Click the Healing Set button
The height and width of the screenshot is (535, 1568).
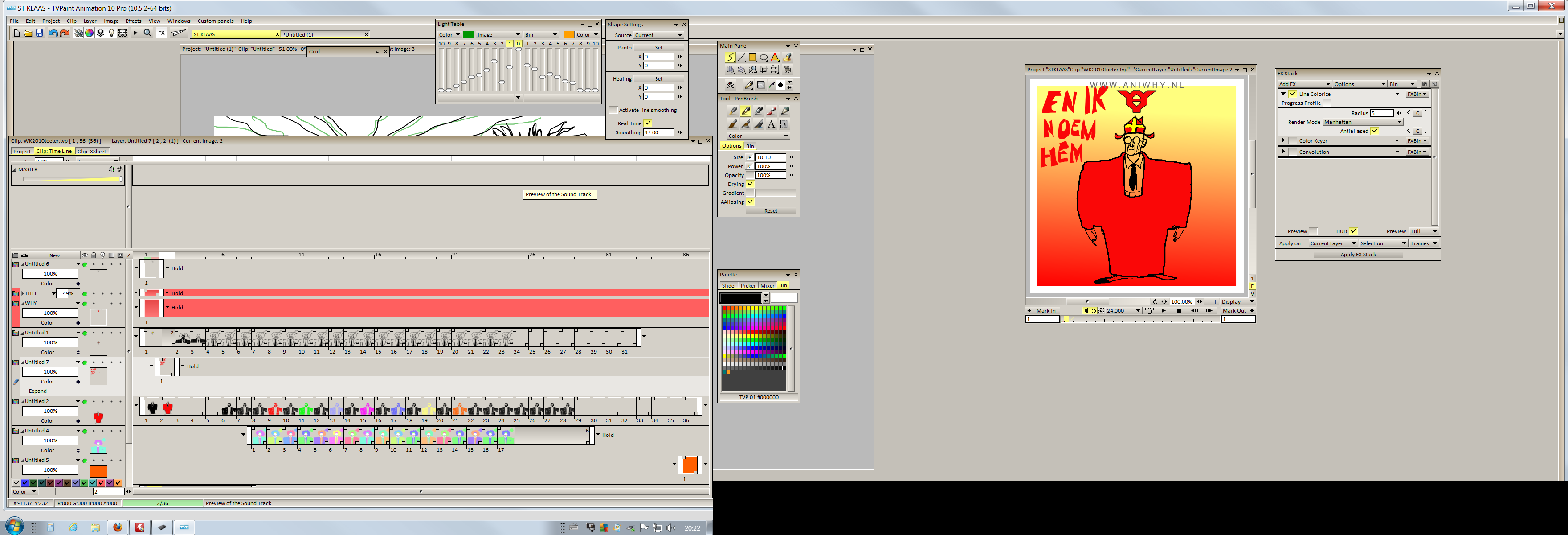pos(659,78)
